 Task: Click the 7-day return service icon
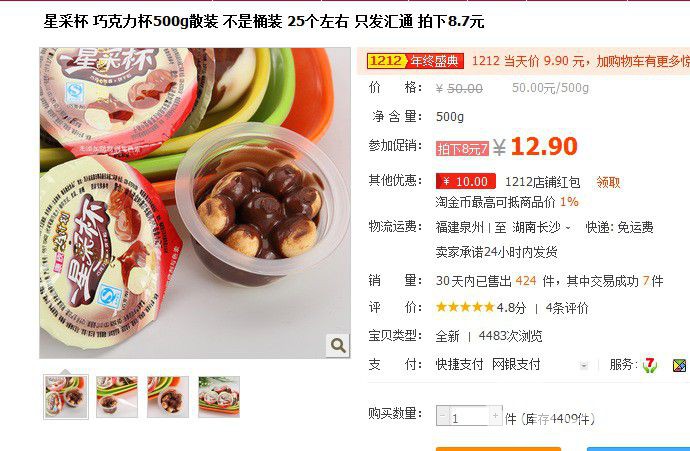tap(650, 365)
